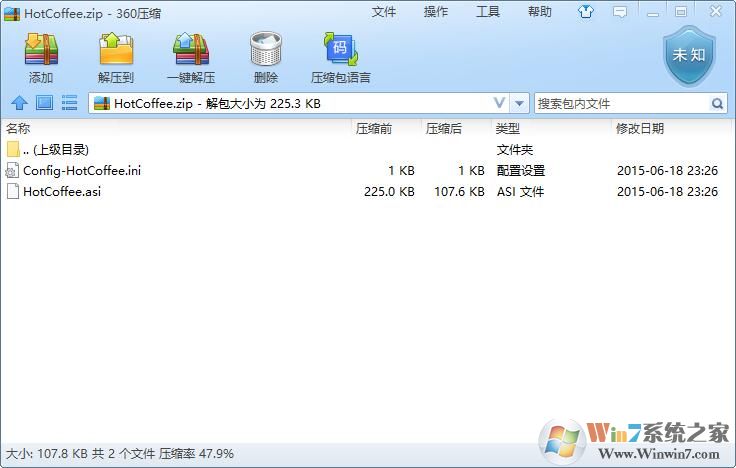Click the ASI 文件 type cell

521,192
